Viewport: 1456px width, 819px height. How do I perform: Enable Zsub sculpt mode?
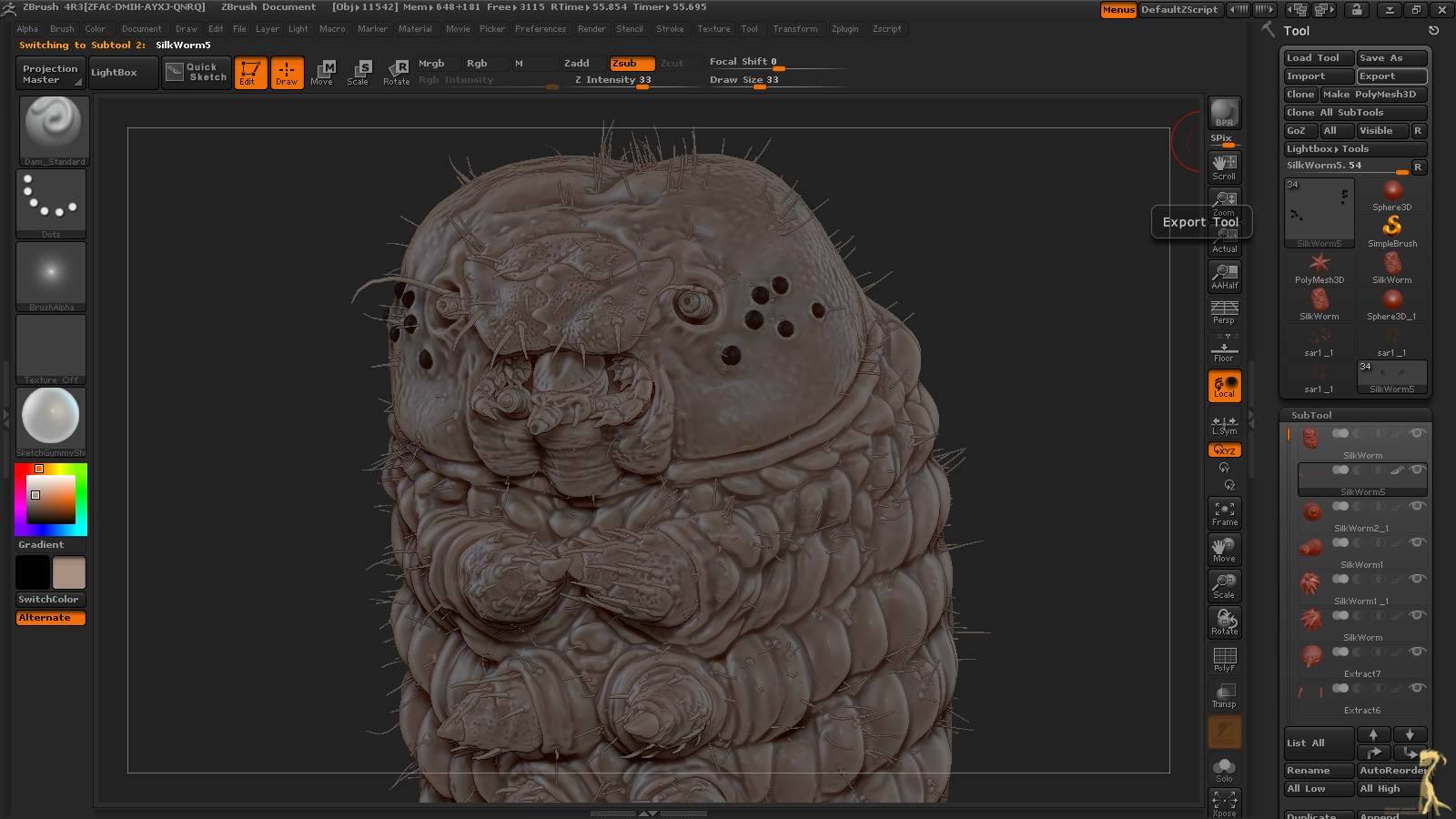[x=632, y=63]
